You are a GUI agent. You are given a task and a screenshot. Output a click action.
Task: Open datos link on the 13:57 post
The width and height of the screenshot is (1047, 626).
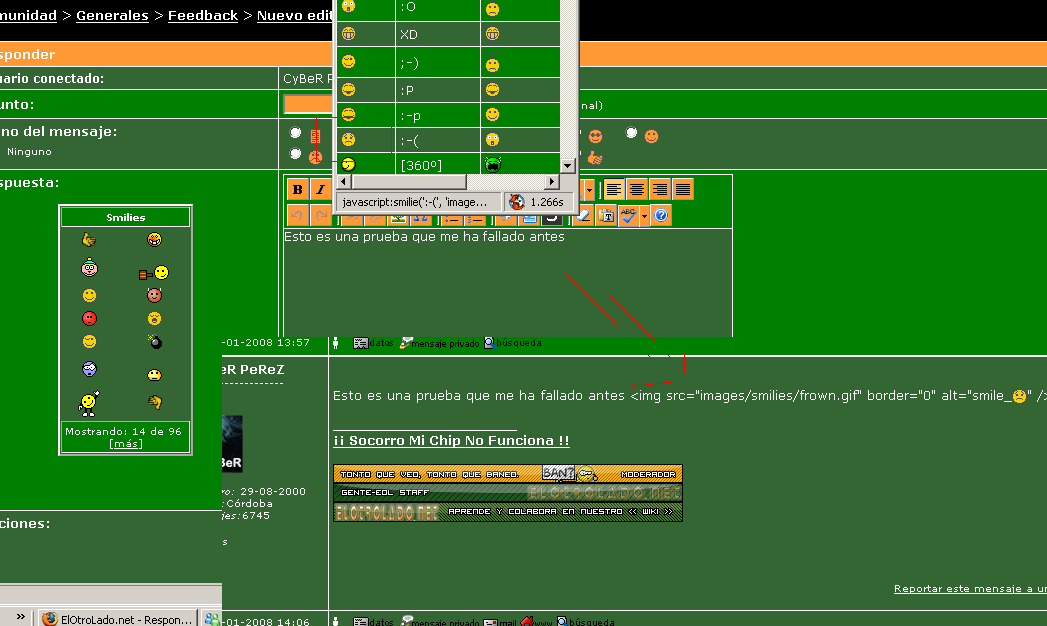[373, 343]
